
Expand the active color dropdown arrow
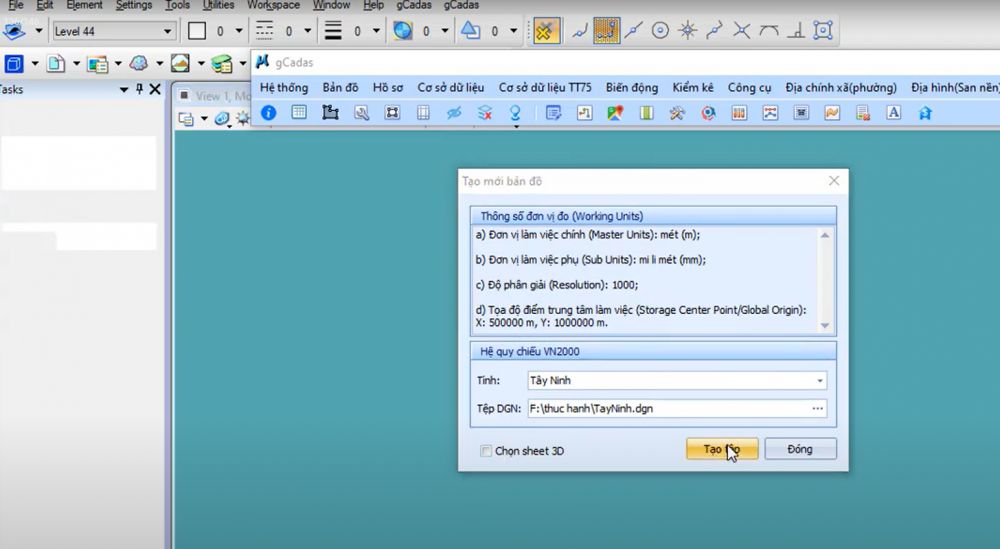[239, 31]
